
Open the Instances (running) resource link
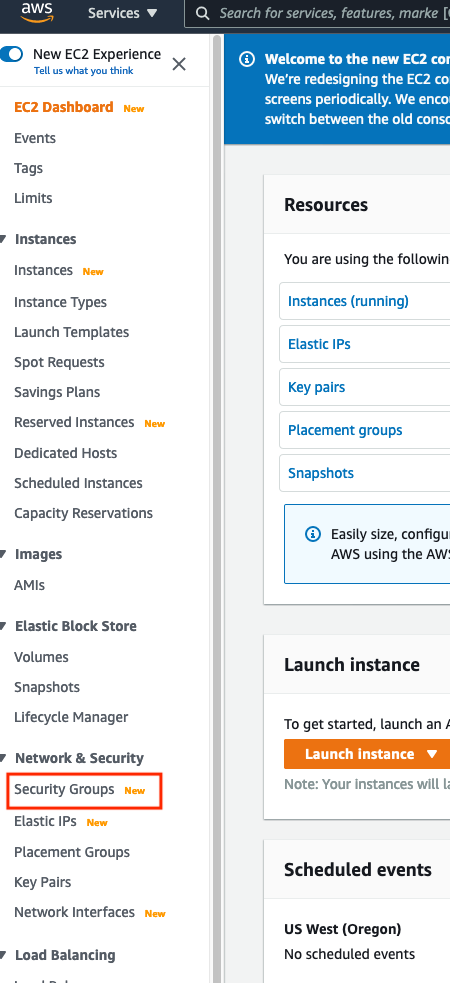point(348,301)
